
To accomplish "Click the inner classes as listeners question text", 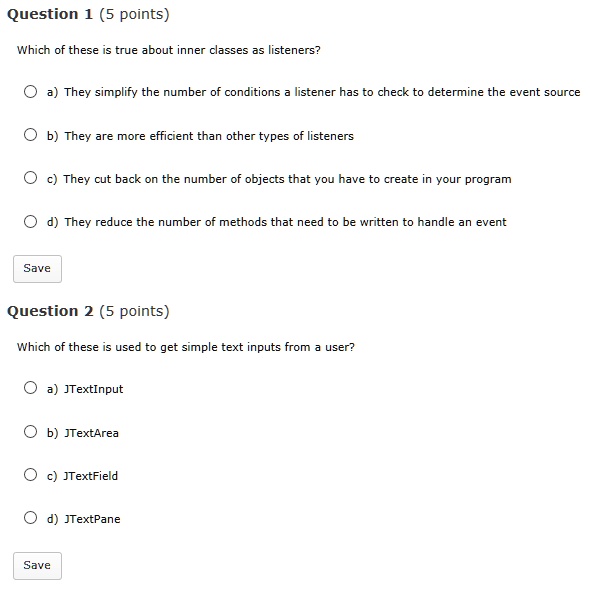I will 169,50.
